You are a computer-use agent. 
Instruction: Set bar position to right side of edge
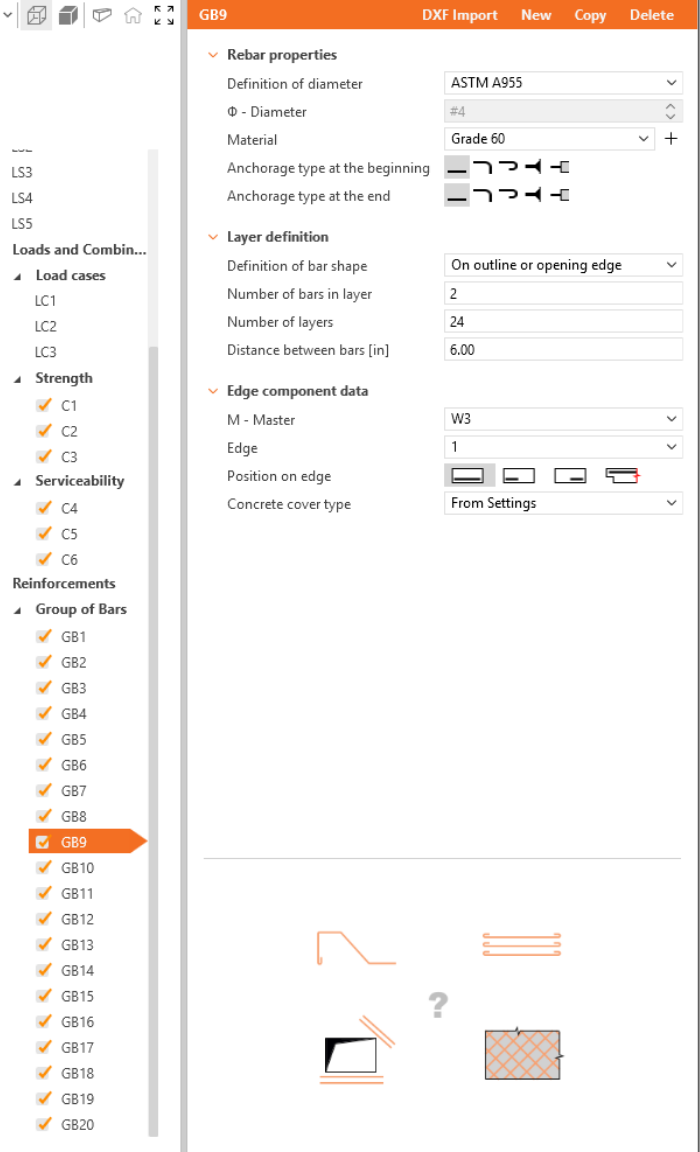click(570, 476)
